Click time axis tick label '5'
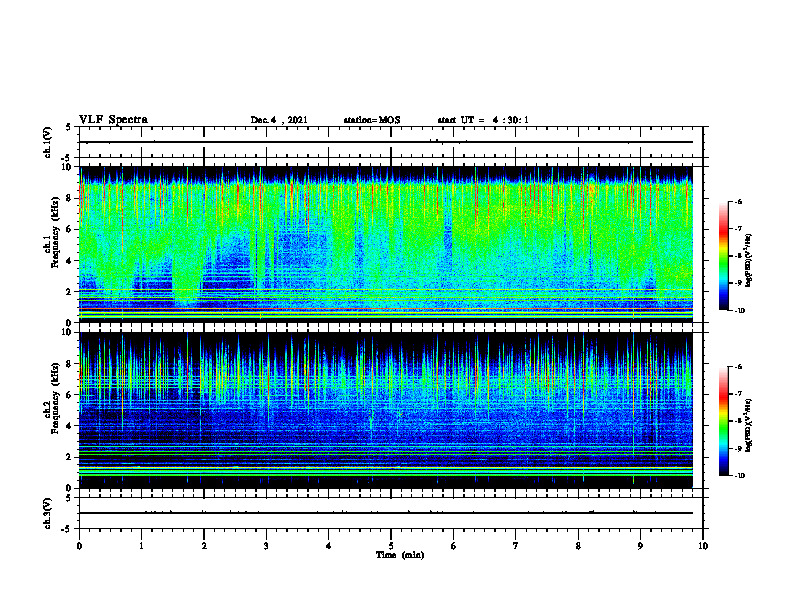This screenshot has height=612, width=792. pos(391,546)
